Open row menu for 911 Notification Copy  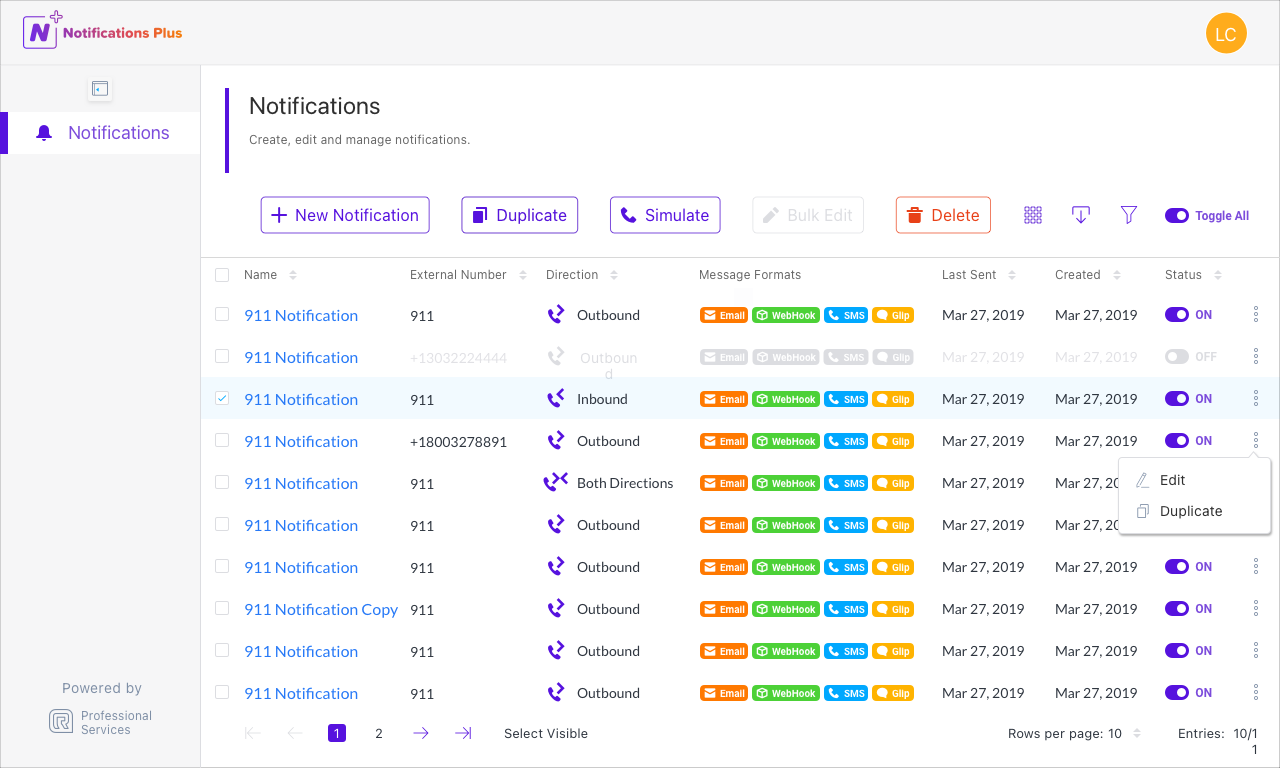tap(1256, 609)
